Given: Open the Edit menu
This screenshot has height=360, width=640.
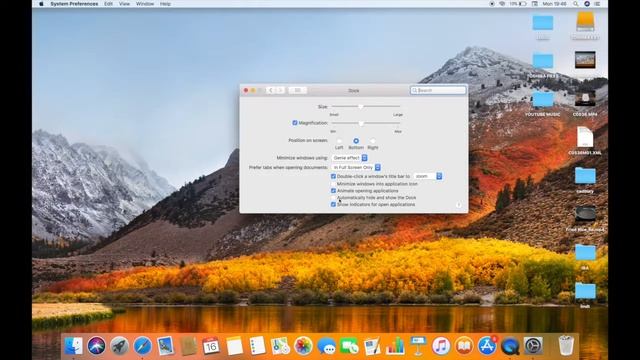Looking at the screenshot, I should (108, 4).
